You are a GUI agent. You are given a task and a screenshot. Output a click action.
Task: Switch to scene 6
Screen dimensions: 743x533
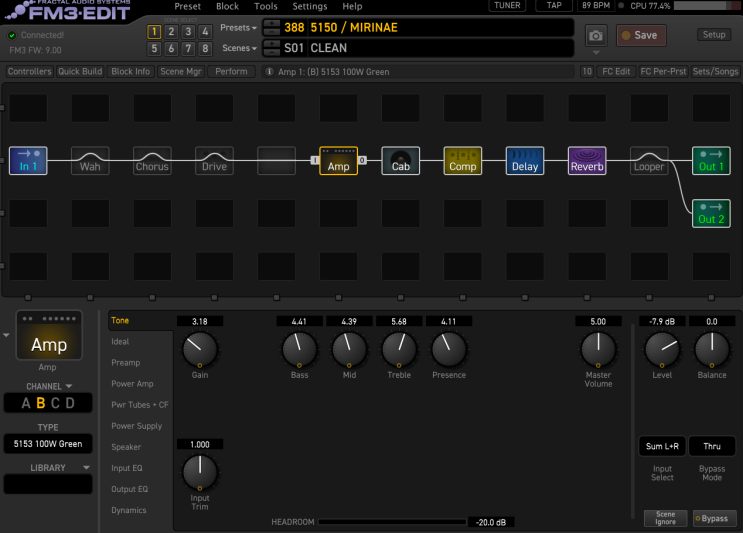click(x=171, y=48)
